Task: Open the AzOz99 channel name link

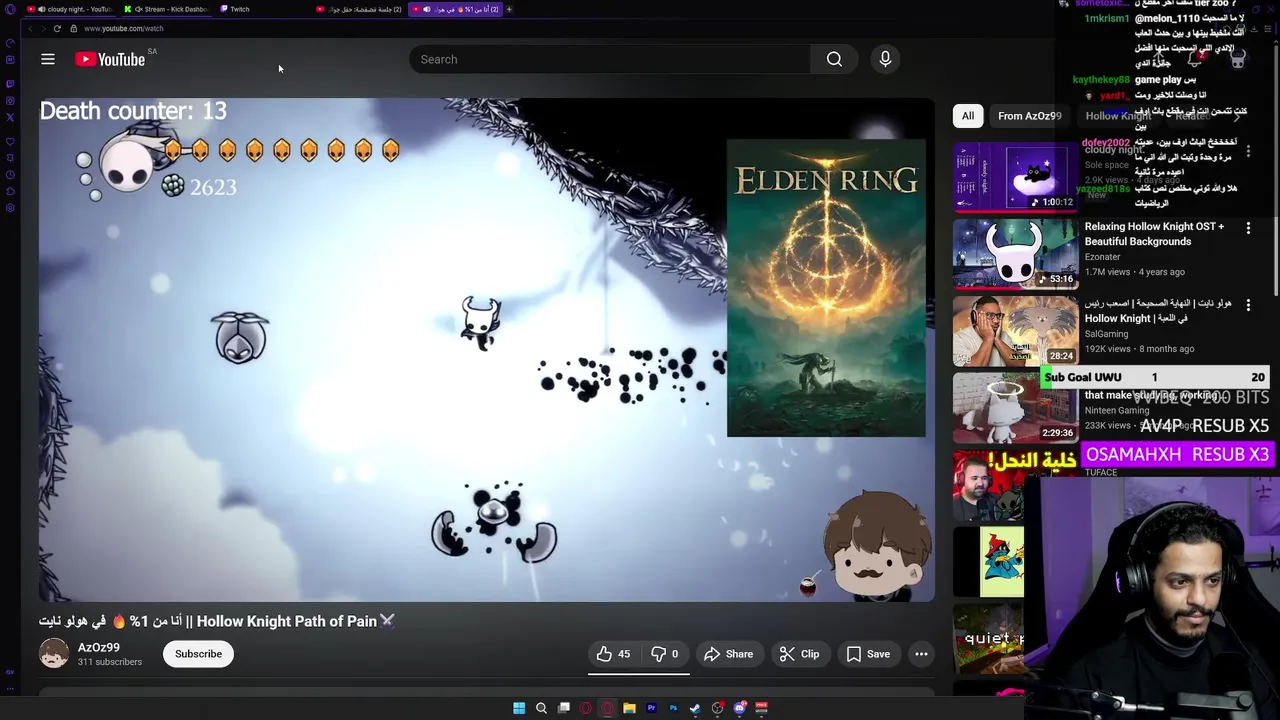Action: (x=99, y=647)
